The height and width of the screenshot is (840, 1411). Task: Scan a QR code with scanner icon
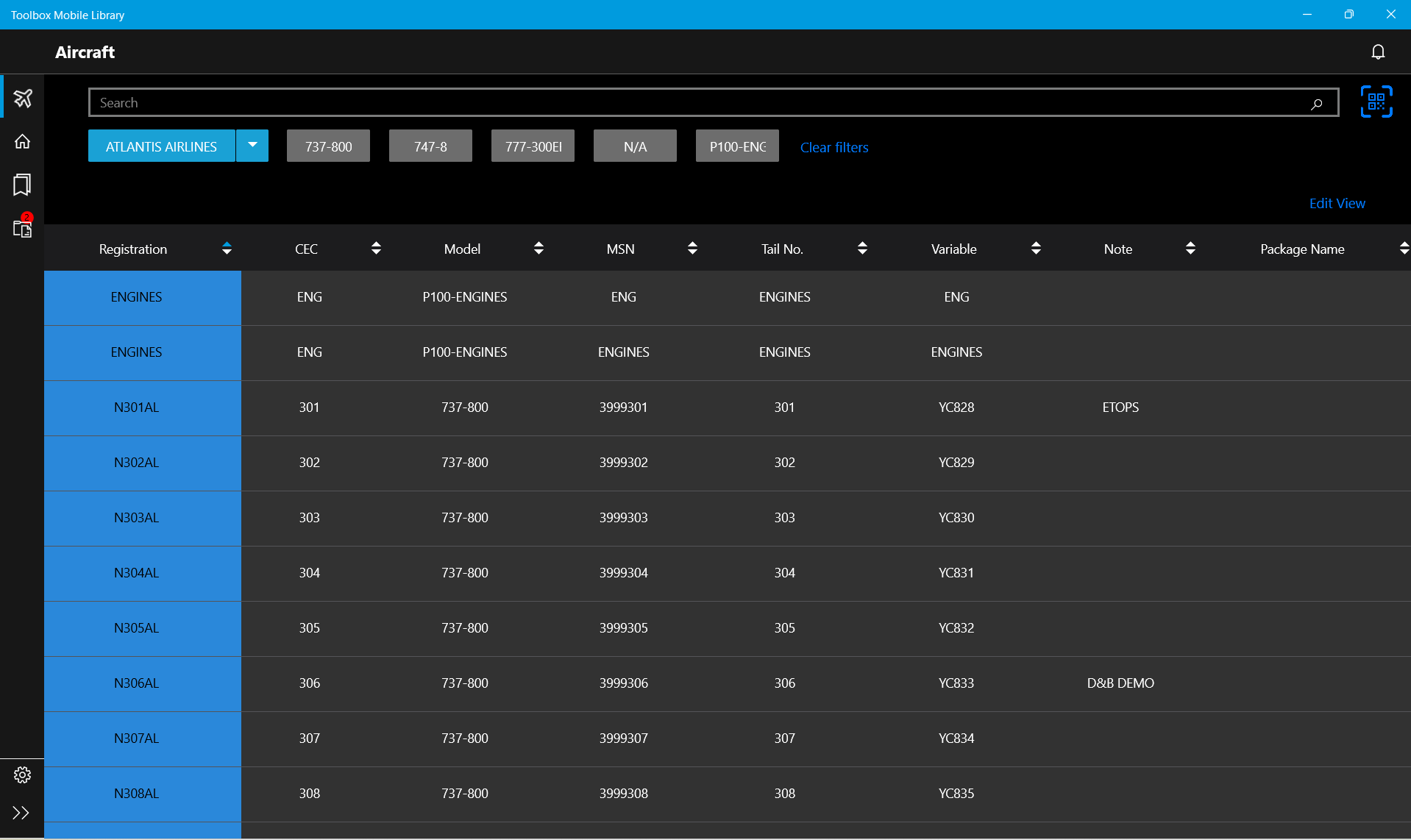(x=1376, y=102)
